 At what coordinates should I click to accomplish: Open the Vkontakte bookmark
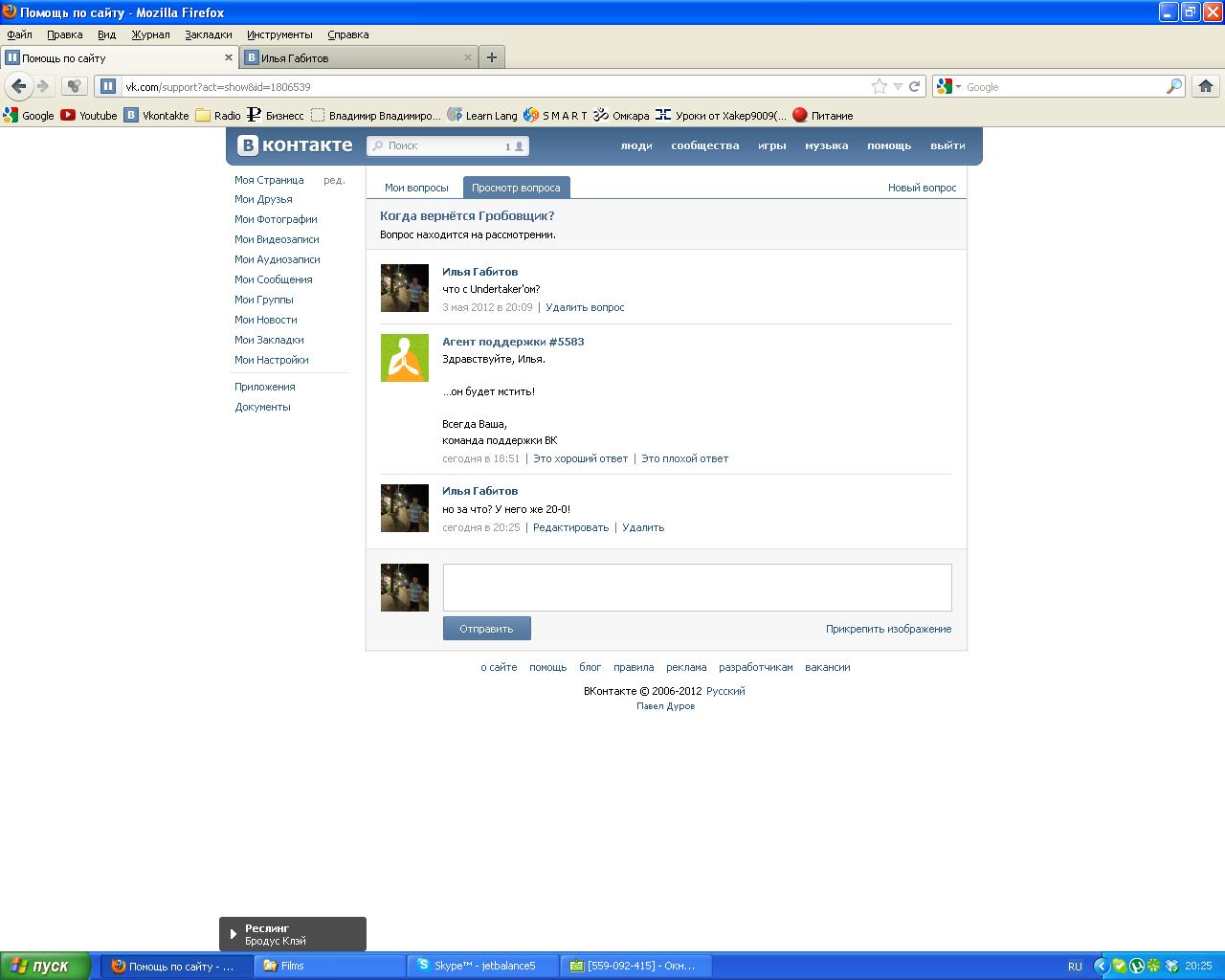pyautogui.click(x=157, y=115)
